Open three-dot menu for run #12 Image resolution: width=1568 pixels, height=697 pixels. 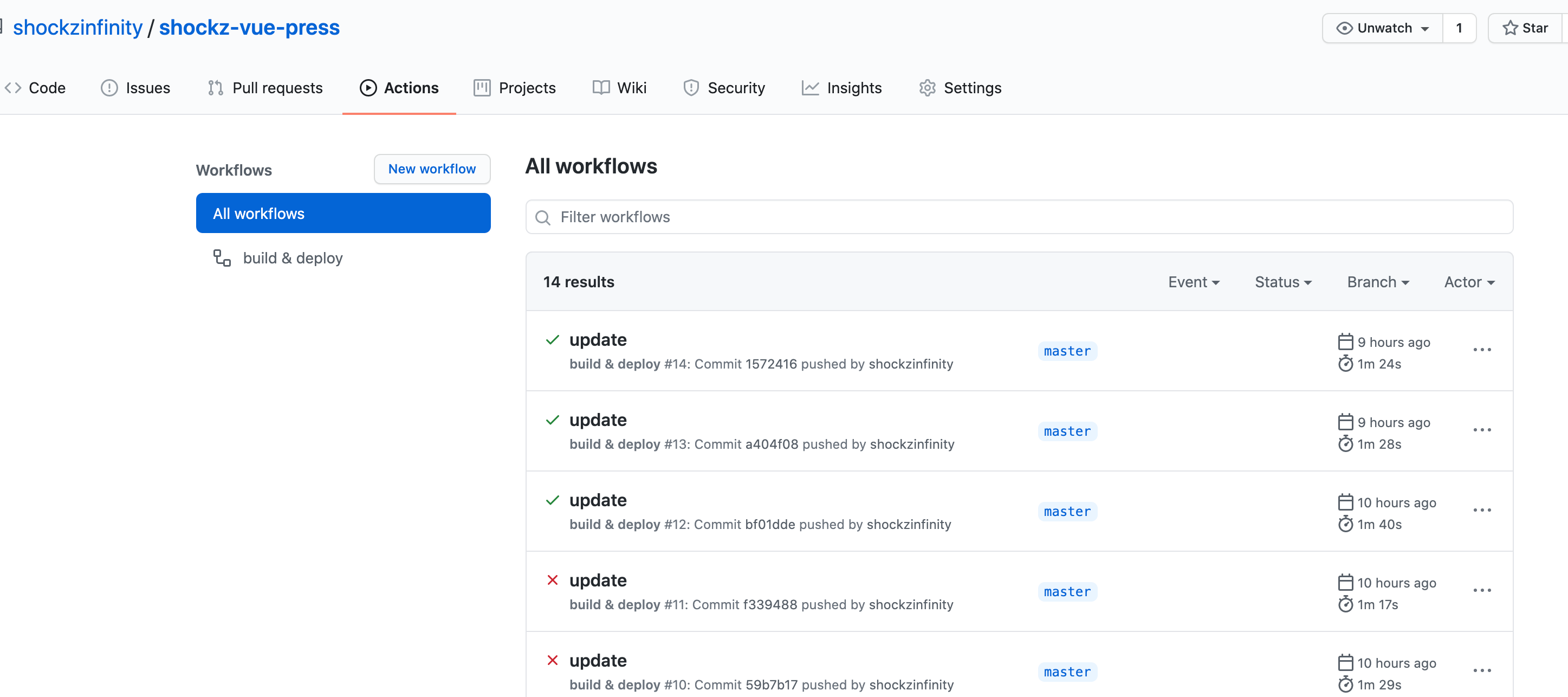click(x=1481, y=510)
